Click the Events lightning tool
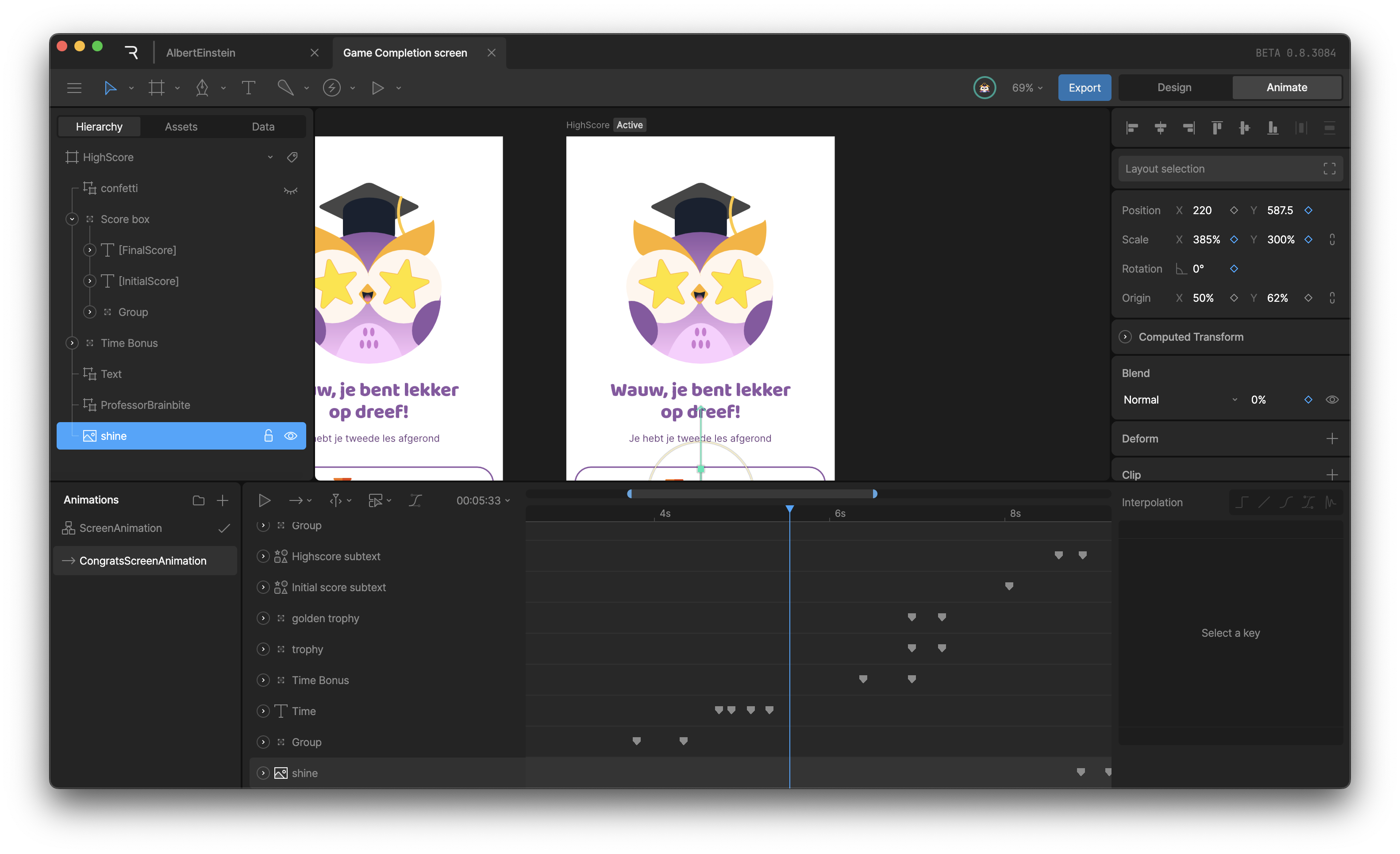Screen dimensions: 1400x854 pyautogui.click(x=332, y=88)
